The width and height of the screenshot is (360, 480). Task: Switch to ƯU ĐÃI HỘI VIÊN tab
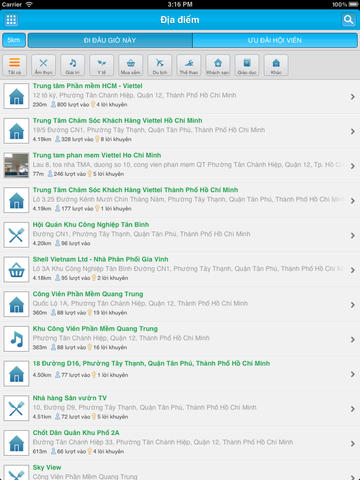275,40
